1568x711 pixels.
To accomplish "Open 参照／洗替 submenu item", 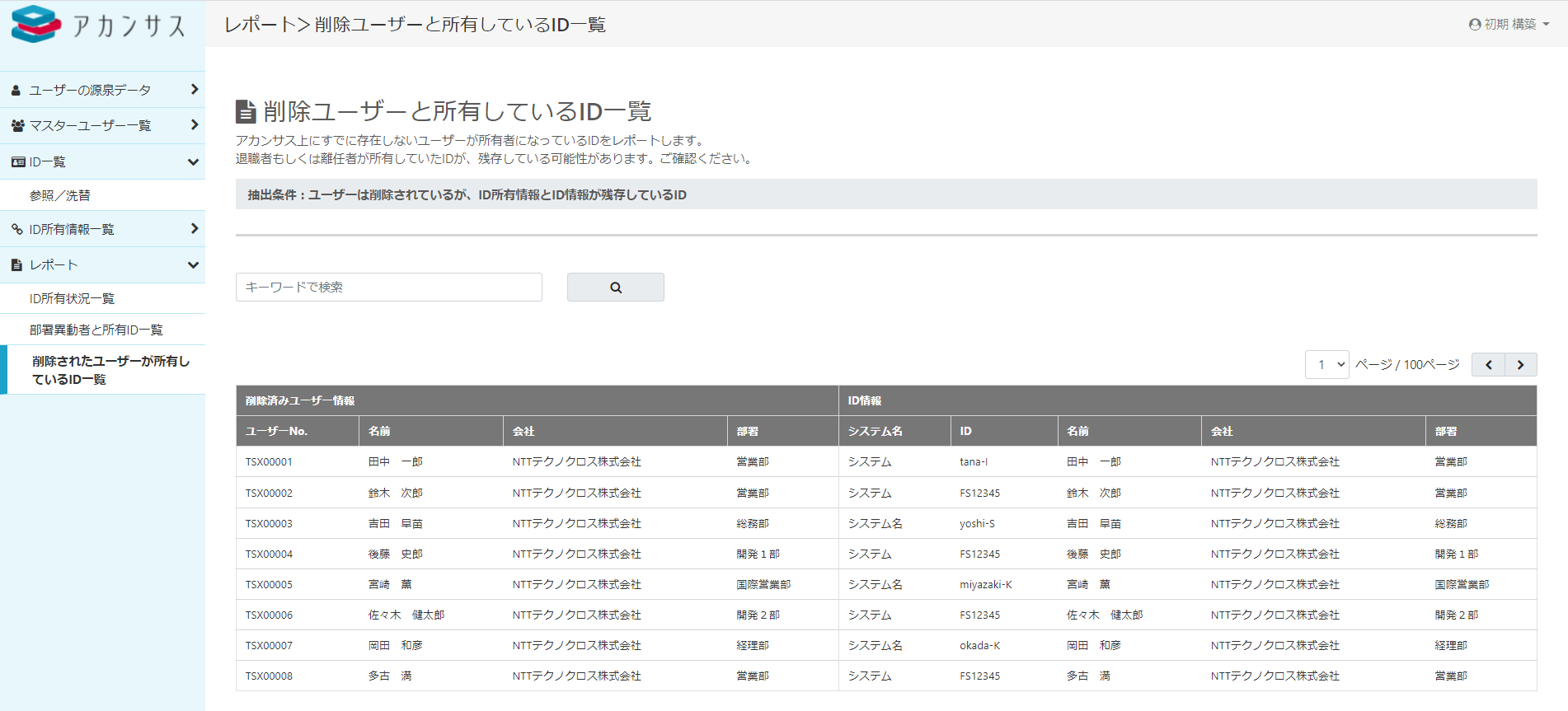I will point(102,195).
